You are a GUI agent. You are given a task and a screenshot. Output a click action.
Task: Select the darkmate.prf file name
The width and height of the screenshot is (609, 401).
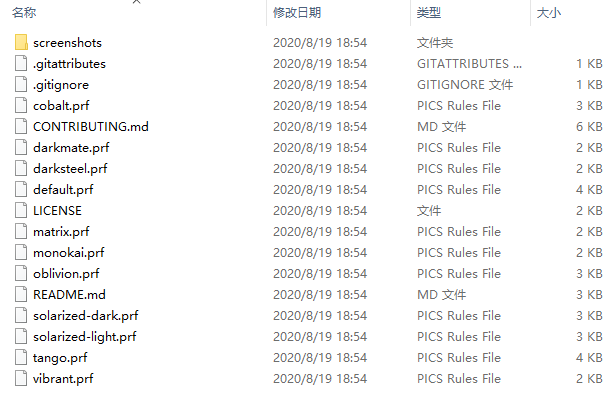(x=71, y=148)
